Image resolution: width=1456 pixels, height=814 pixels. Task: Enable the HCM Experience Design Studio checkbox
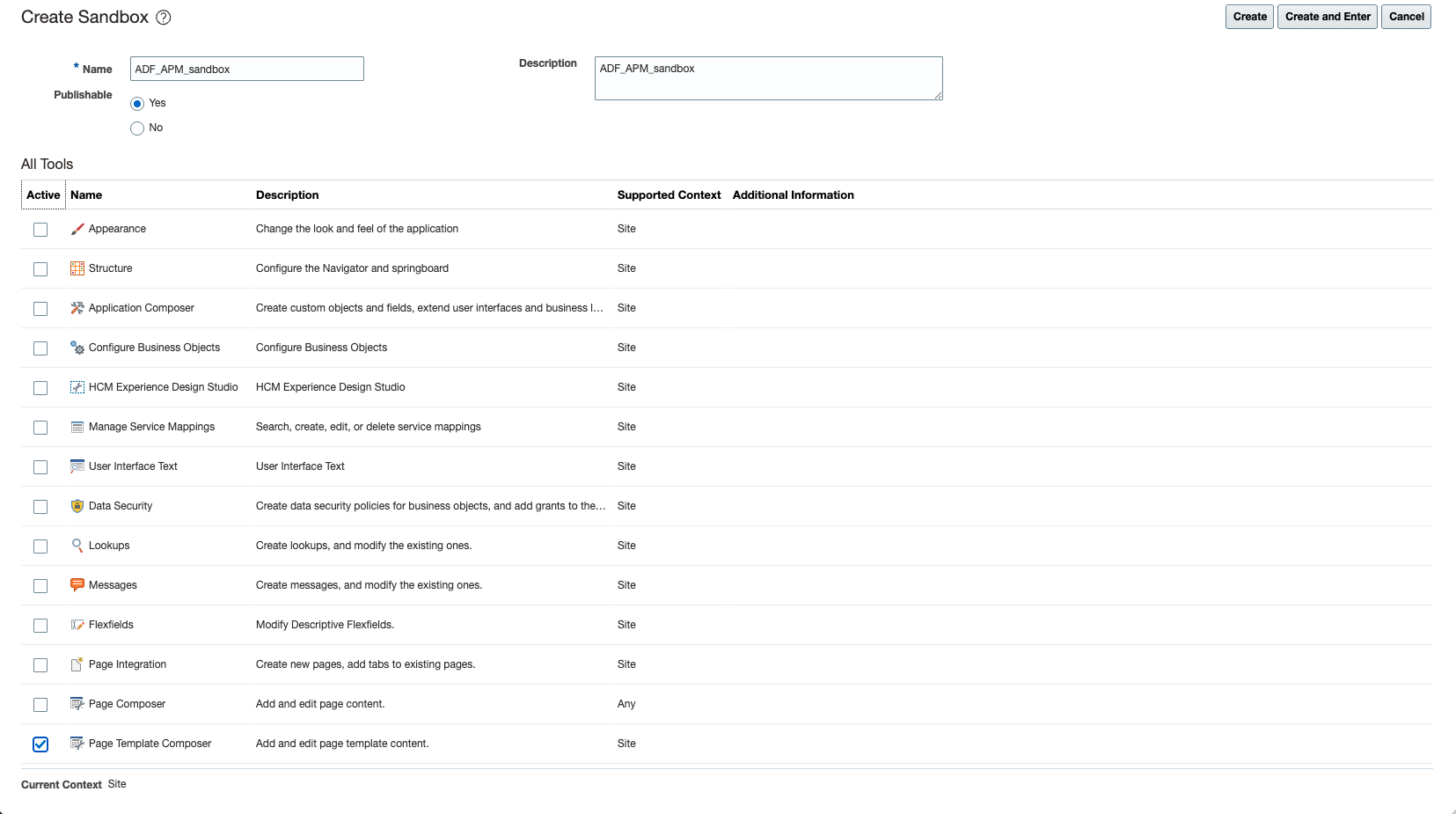click(40, 387)
